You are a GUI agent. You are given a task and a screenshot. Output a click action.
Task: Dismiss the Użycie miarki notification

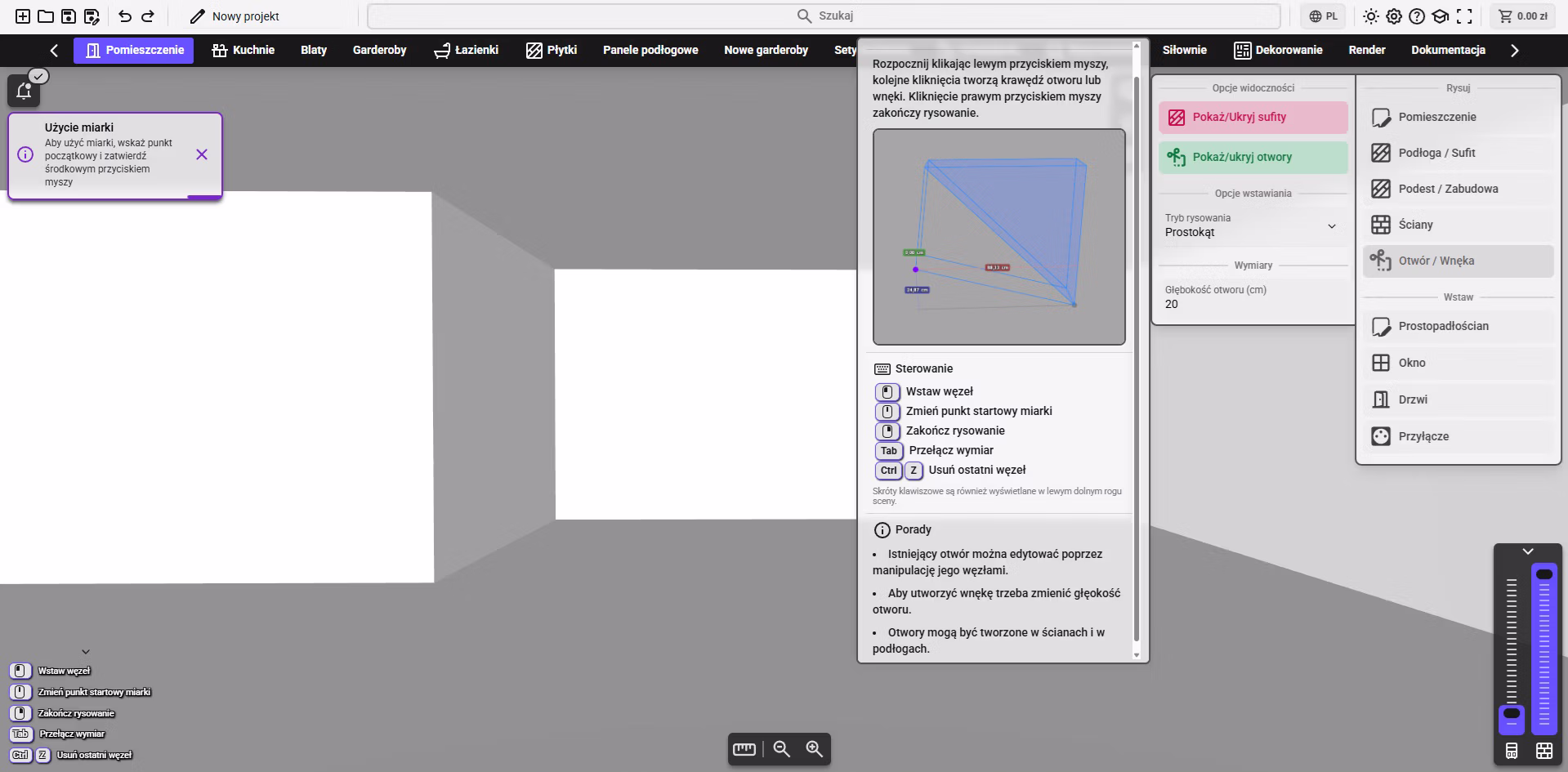click(x=202, y=154)
